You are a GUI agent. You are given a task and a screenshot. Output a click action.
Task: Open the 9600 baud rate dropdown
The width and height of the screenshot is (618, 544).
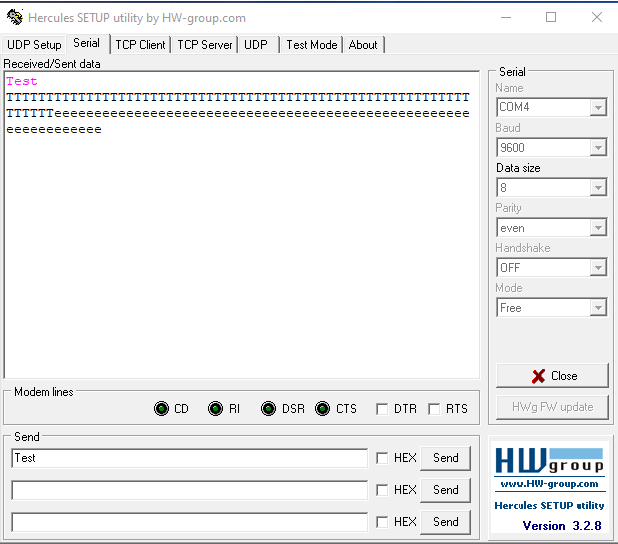[598, 147]
